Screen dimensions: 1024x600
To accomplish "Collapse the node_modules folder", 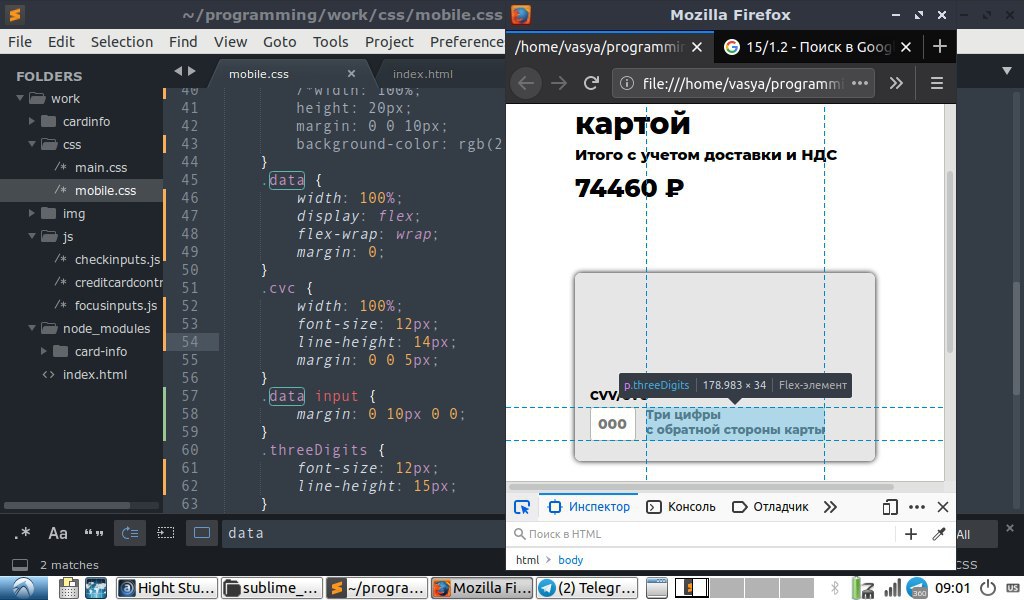I will [x=31, y=328].
